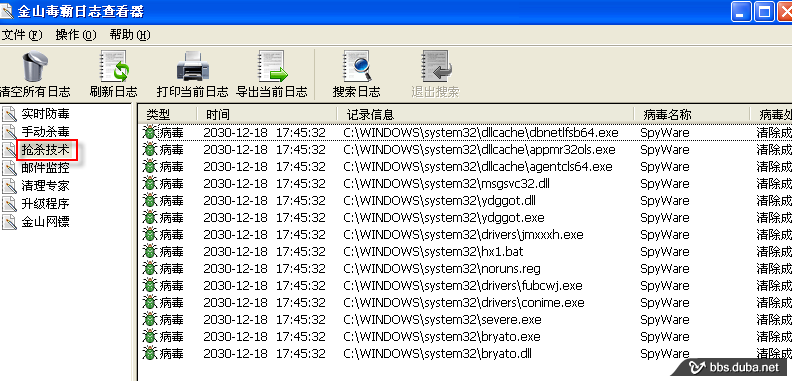
Task: Click the bug icon on appmr32ols.exe row
Action: pos(150,150)
